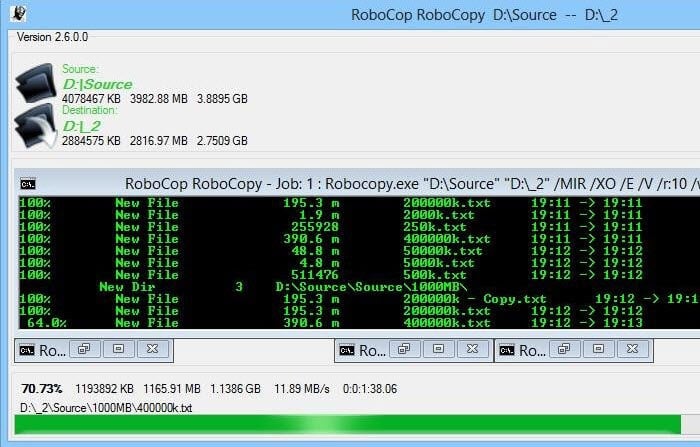The height and width of the screenshot is (447, 700).
Task: Click the 250k.txt file name in console
Action: point(435,227)
